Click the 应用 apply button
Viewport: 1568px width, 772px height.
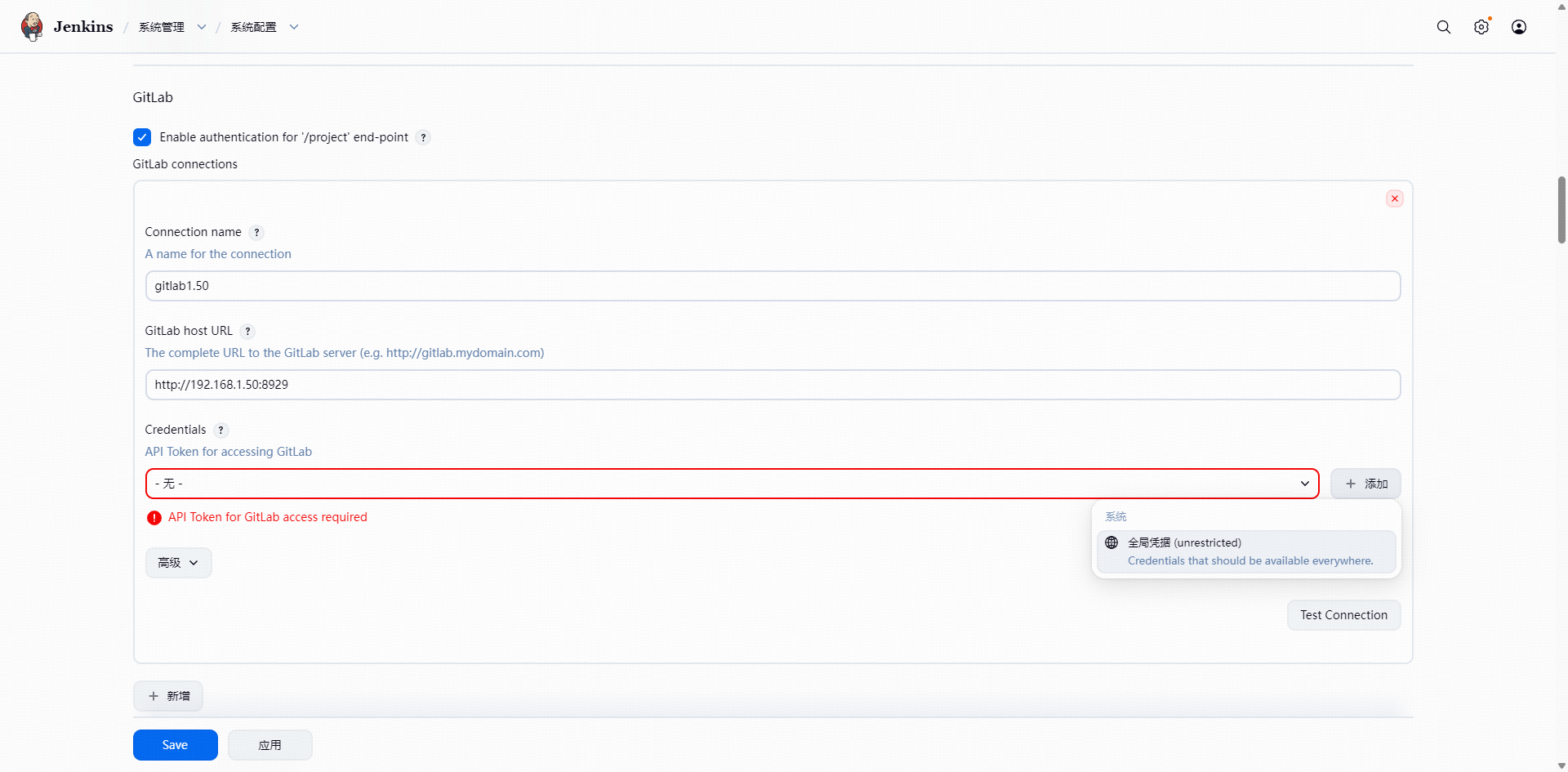click(x=270, y=745)
